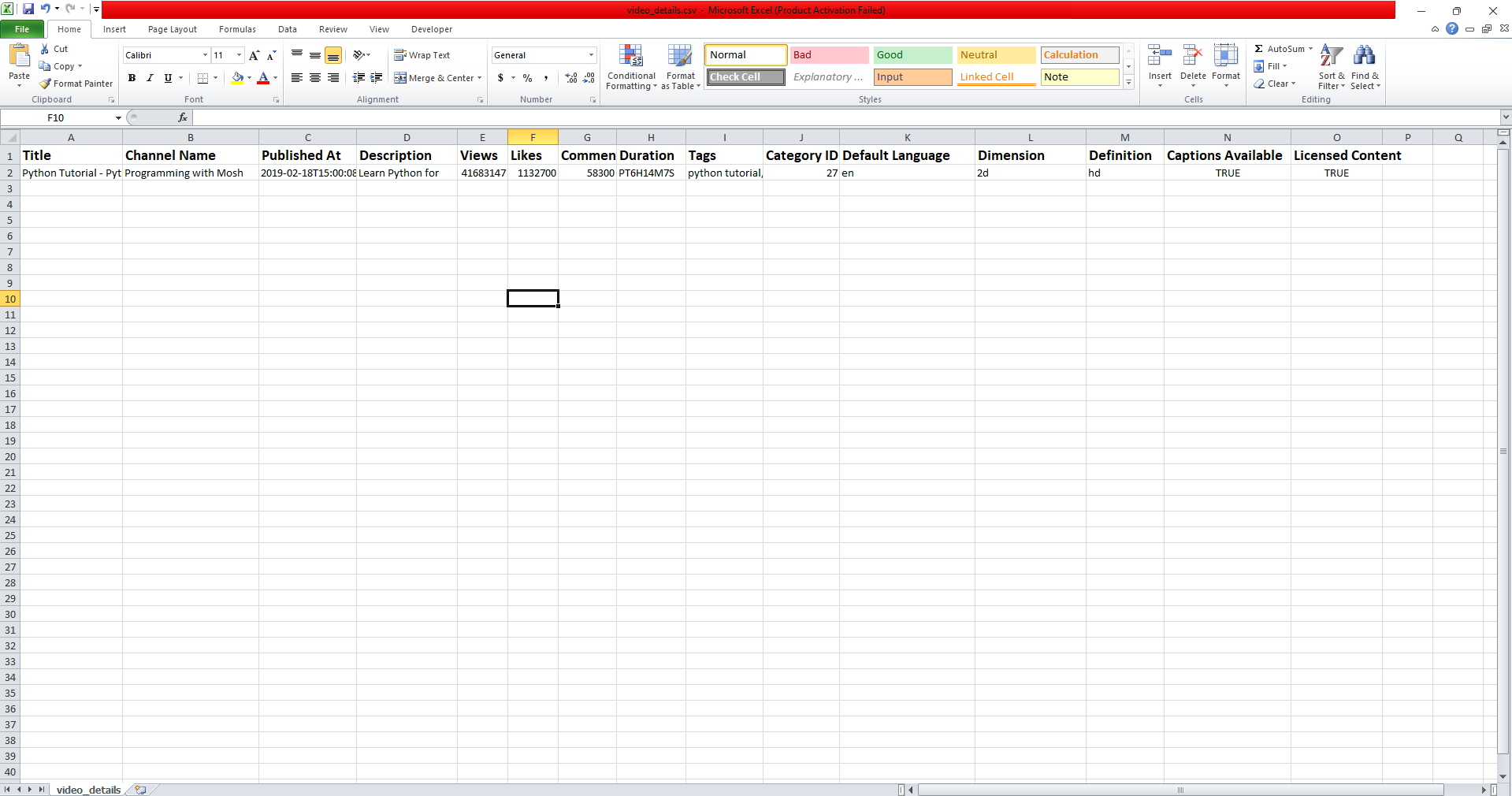
Task: Select cell B2 with Programming with Mosh
Action: point(190,173)
